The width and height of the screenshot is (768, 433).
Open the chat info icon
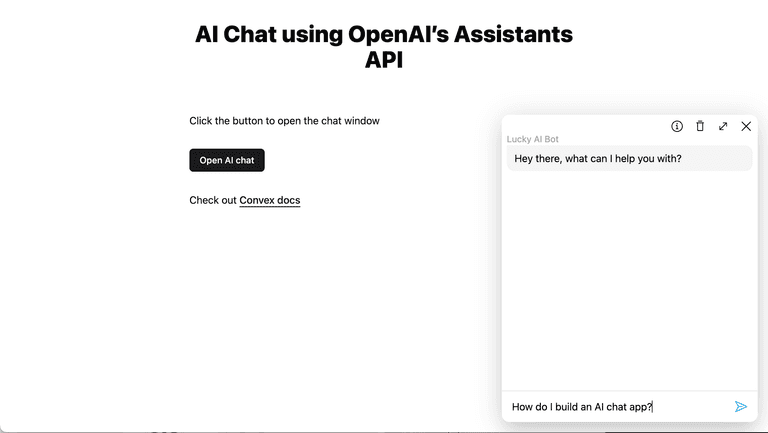pyautogui.click(x=677, y=126)
